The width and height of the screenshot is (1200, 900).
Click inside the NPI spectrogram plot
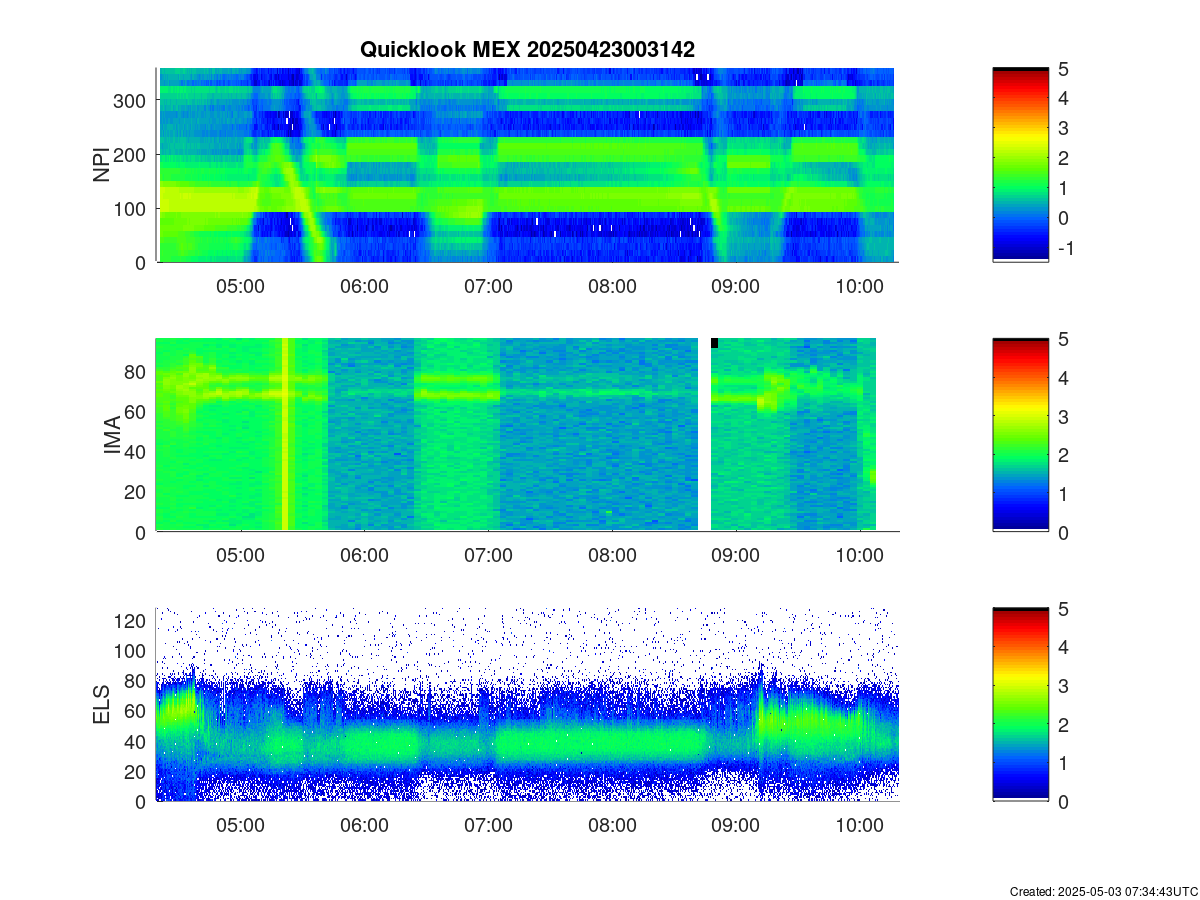(526, 165)
